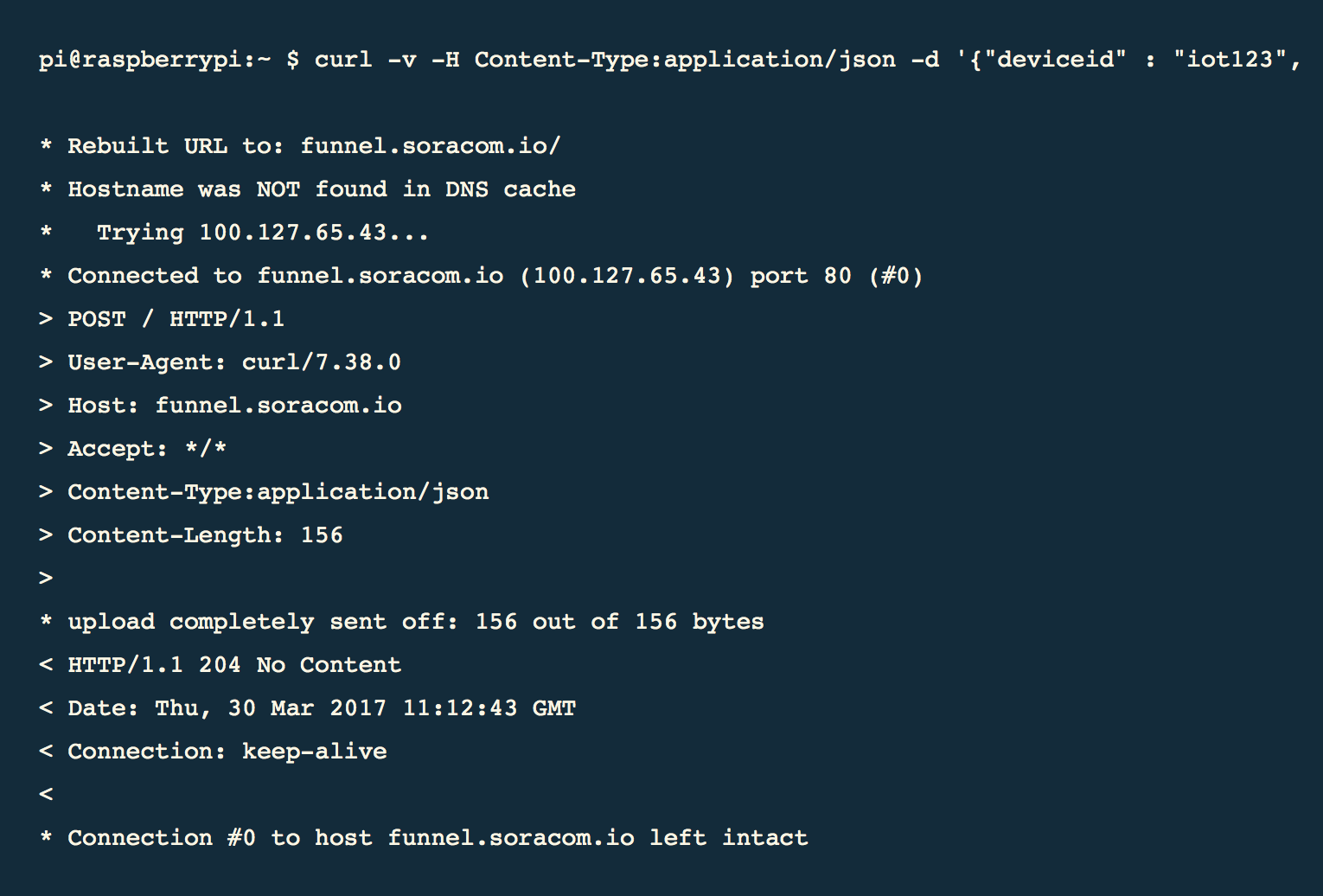This screenshot has width=1323, height=896.
Task: Click the 'Hostname was NOT found' line
Action: (321, 189)
